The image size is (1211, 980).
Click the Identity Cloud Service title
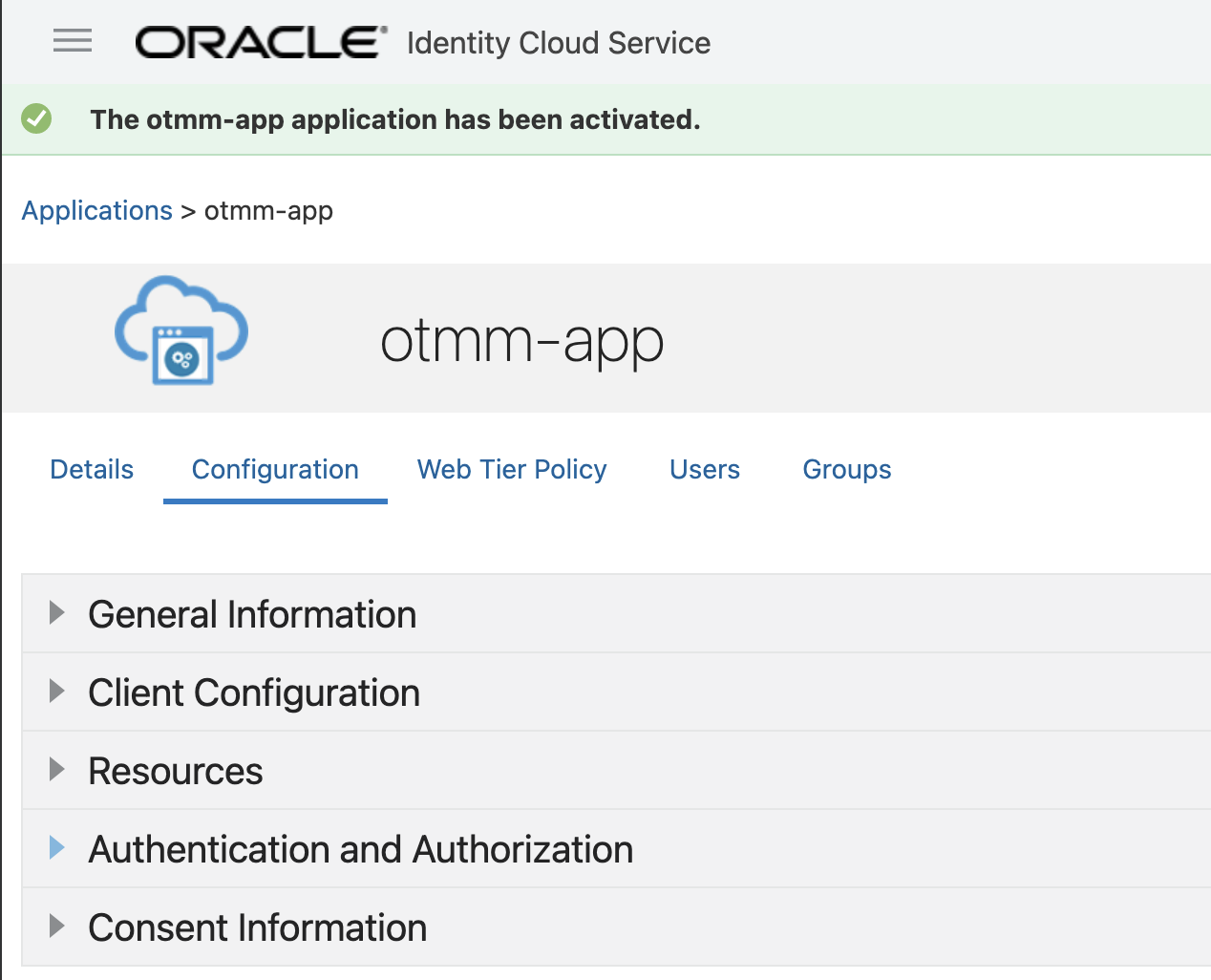pyautogui.click(x=559, y=43)
